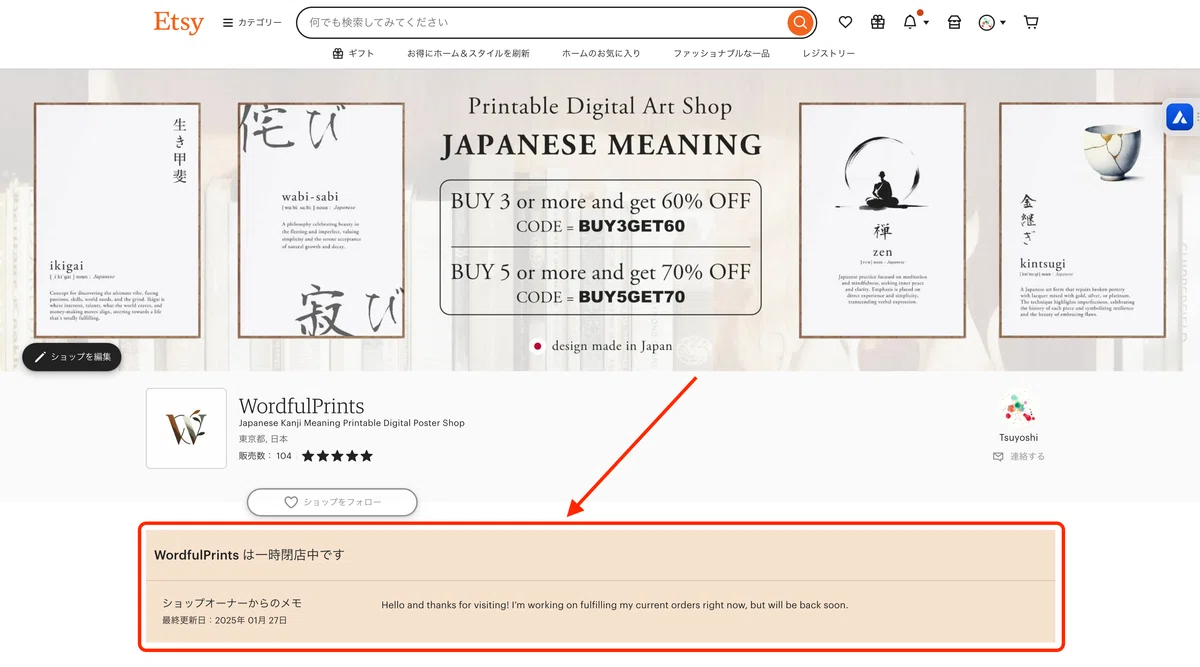
Task: Click the 東京都, 日本 location text
Action: point(263,440)
